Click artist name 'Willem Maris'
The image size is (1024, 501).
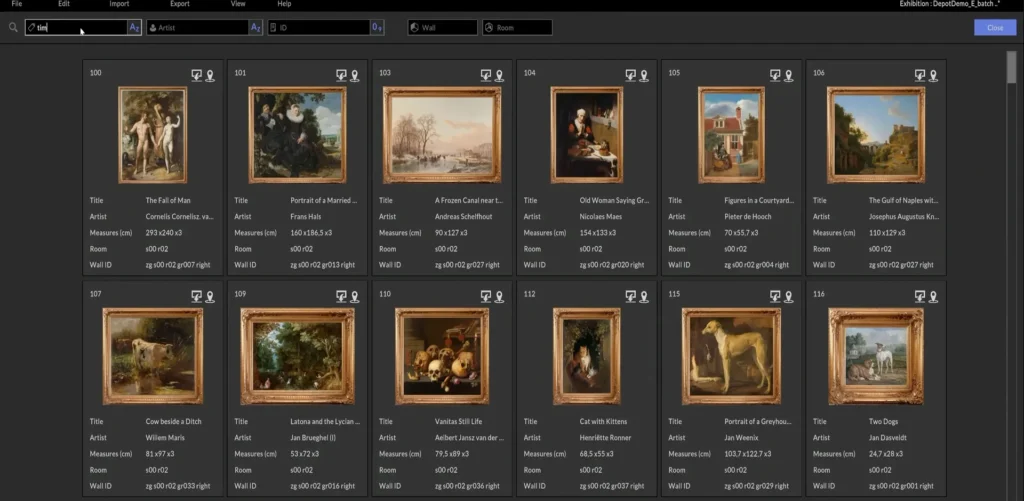165,438
